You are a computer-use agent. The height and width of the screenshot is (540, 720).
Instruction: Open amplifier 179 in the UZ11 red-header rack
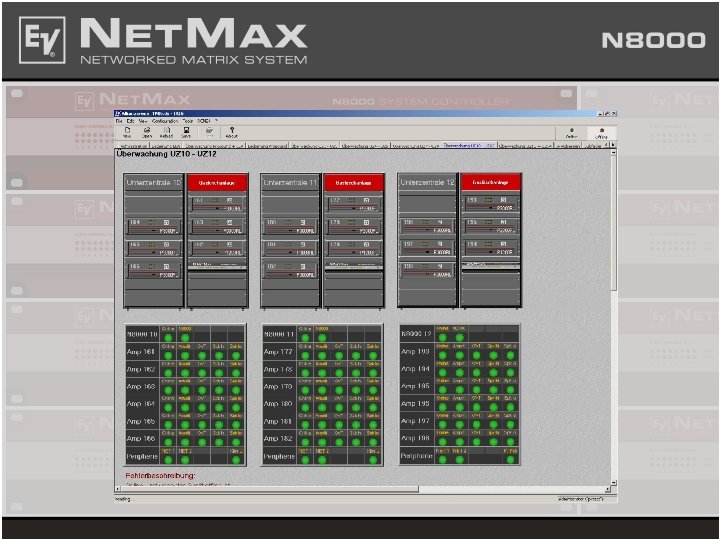(354, 226)
